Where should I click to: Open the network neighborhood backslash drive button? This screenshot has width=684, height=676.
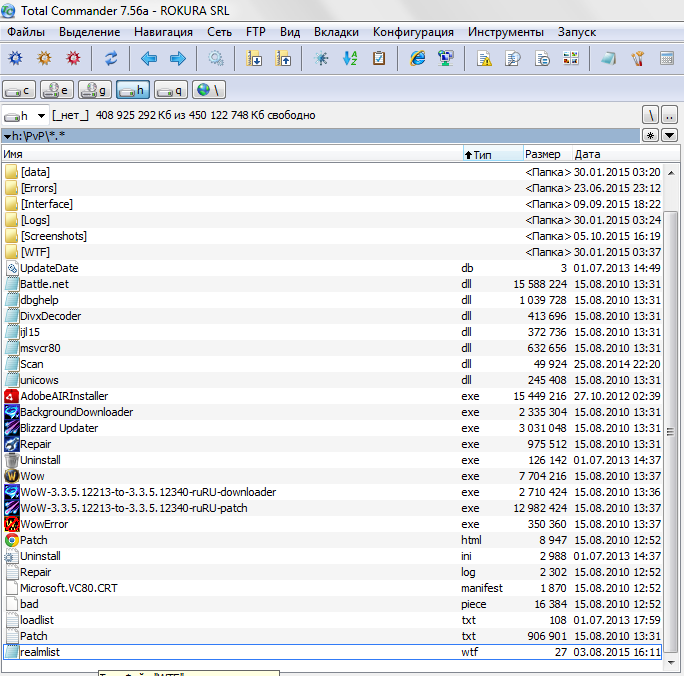click(209, 90)
